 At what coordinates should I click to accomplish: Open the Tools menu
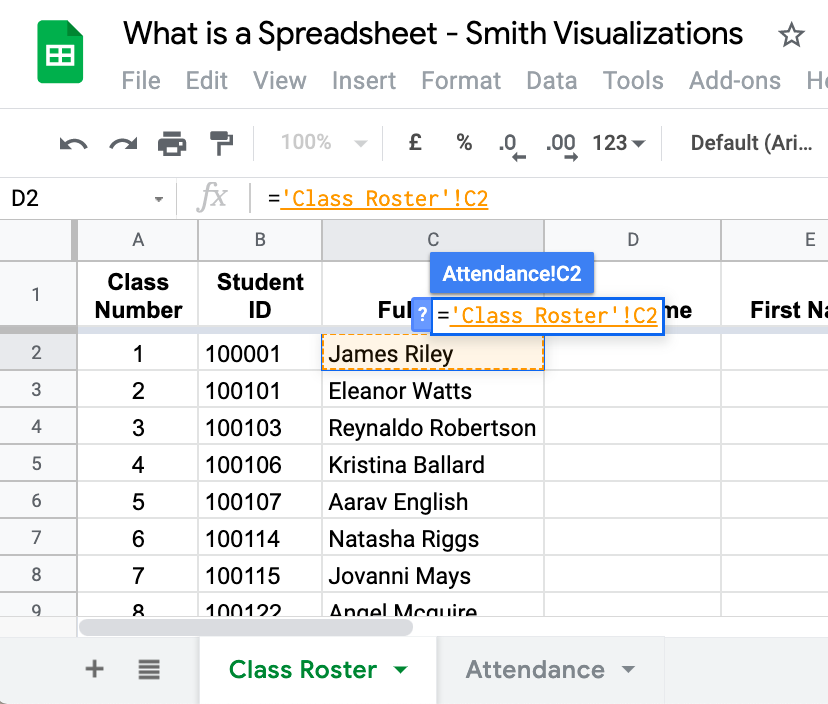pos(633,81)
